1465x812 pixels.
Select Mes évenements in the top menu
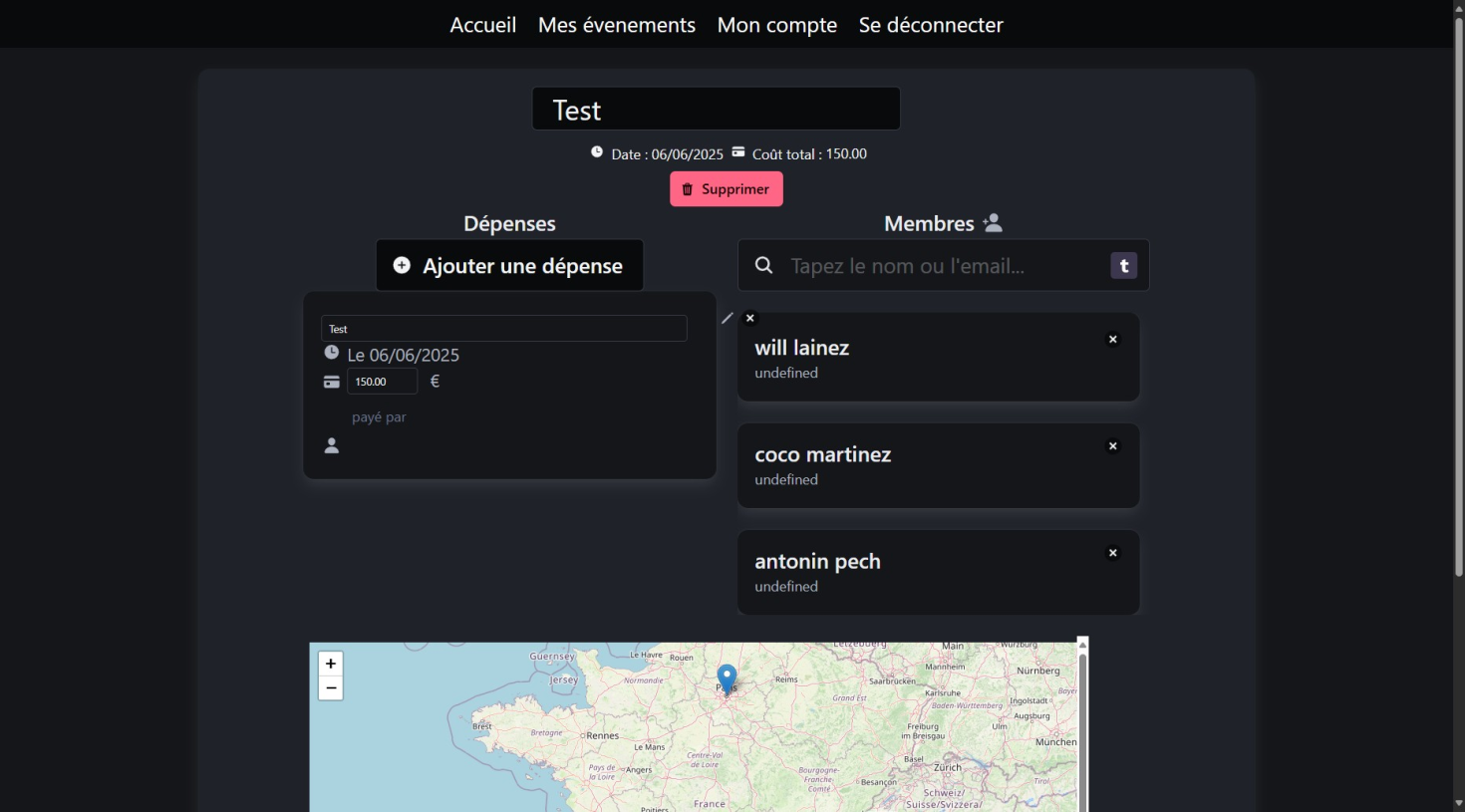(x=616, y=24)
